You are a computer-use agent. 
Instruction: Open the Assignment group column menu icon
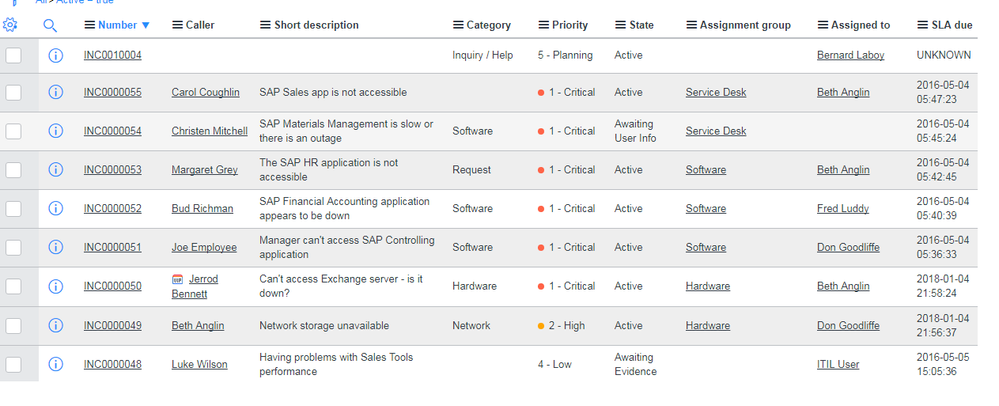pos(691,25)
